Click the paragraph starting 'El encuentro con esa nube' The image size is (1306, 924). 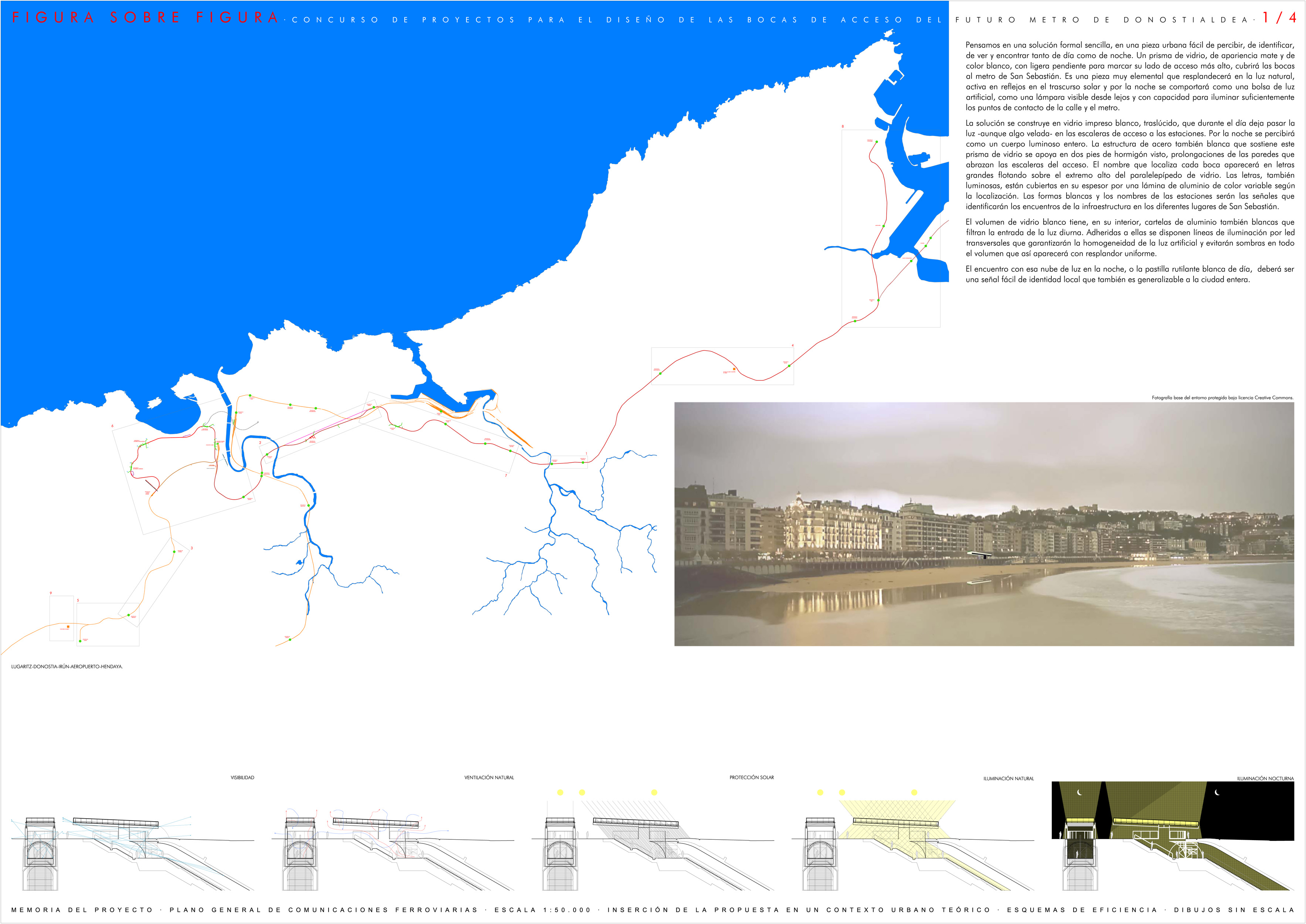click(x=1130, y=274)
